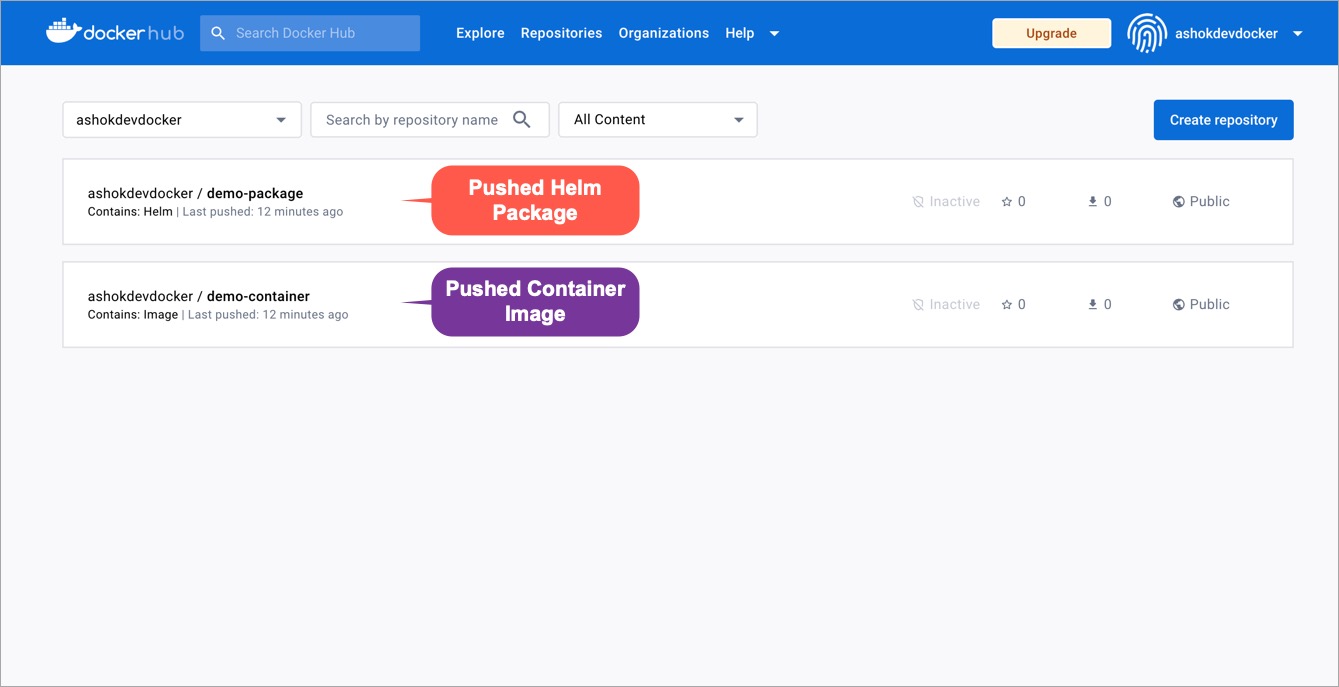The width and height of the screenshot is (1339, 687).
Task: Click the Upgrade button
Action: coord(1051,33)
